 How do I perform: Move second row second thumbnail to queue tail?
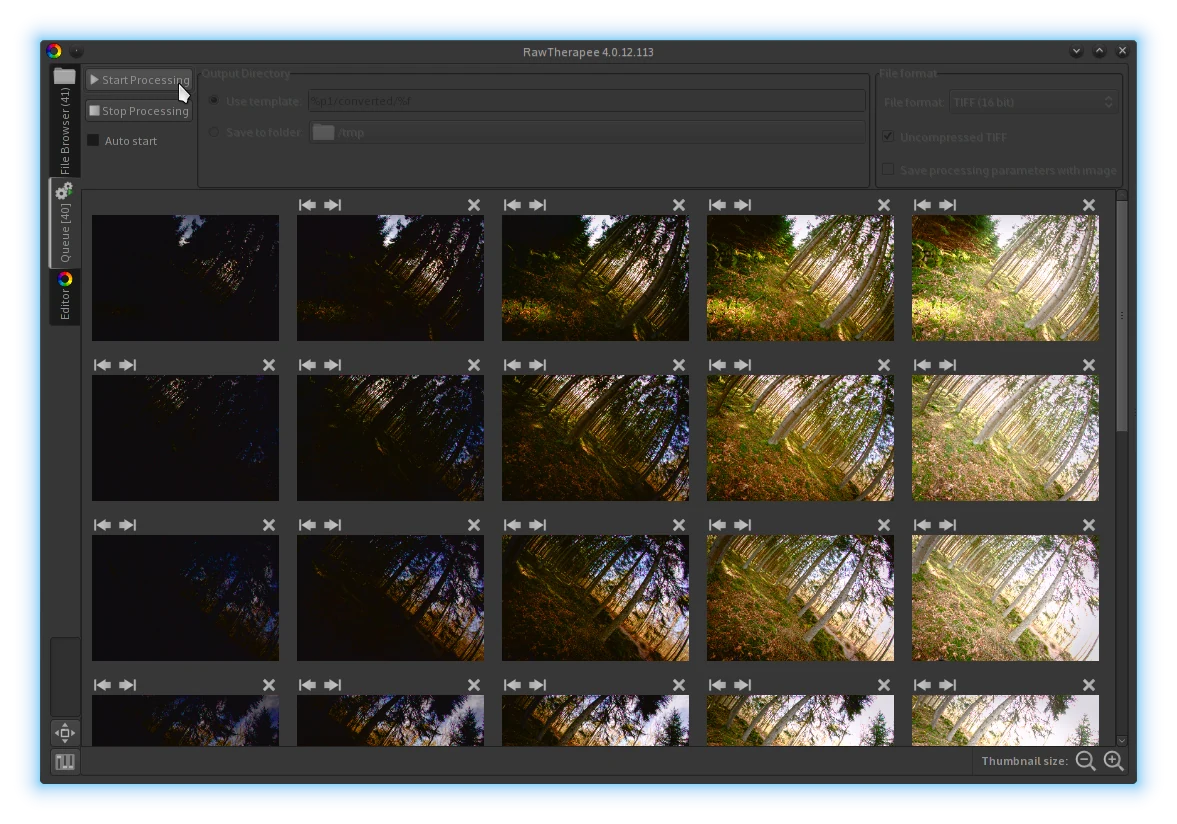click(x=333, y=365)
